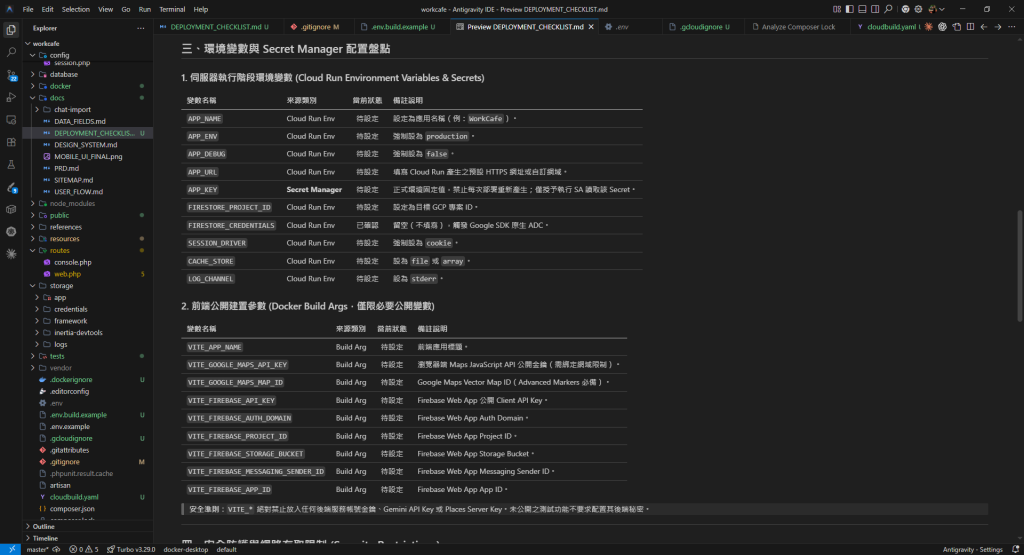
Task: Click the show source file icon in editor toolbar
Action: [x=957, y=27]
